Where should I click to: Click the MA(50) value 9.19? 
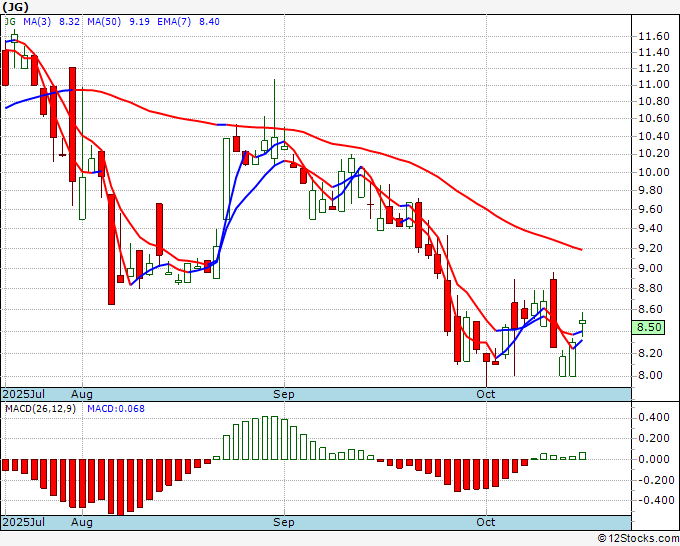click(x=139, y=22)
